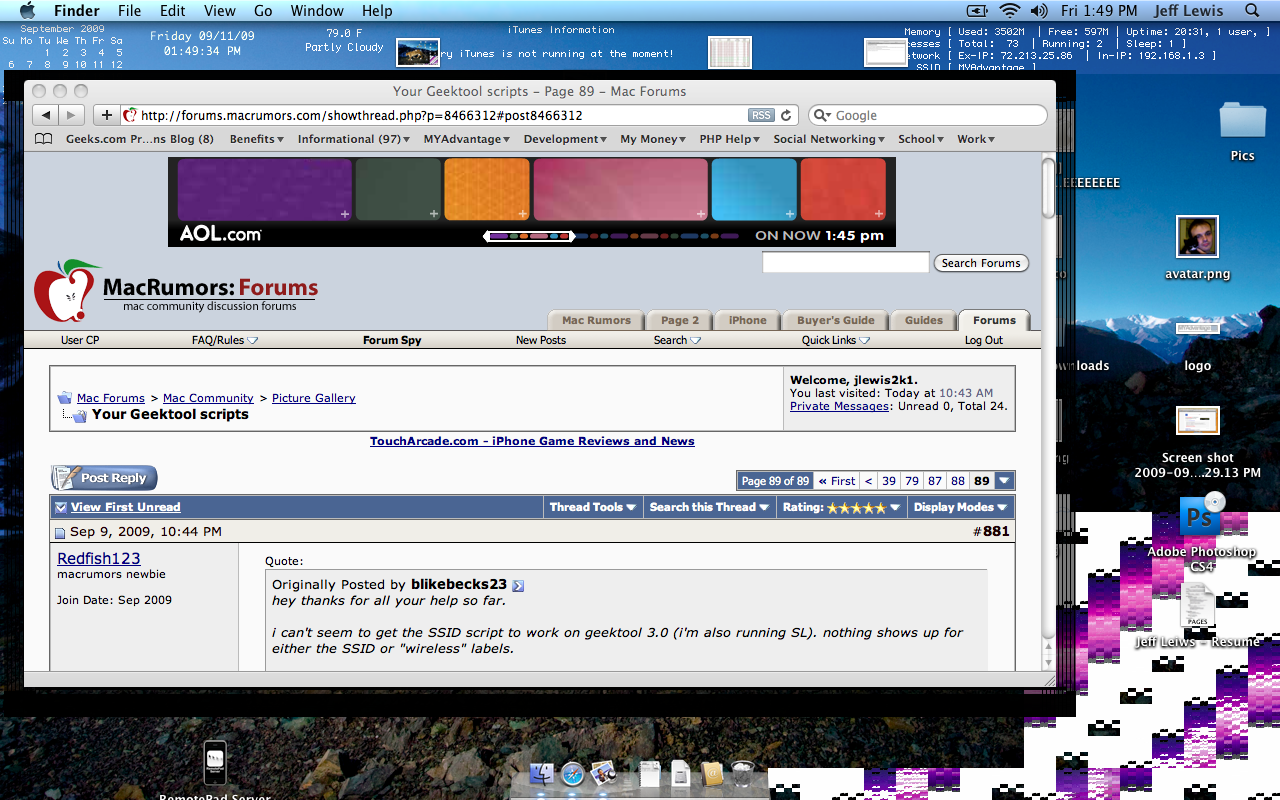The width and height of the screenshot is (1280, 800).
Task: Switch to the Buyer's Guide tab
Action: (x=836, y=320)
